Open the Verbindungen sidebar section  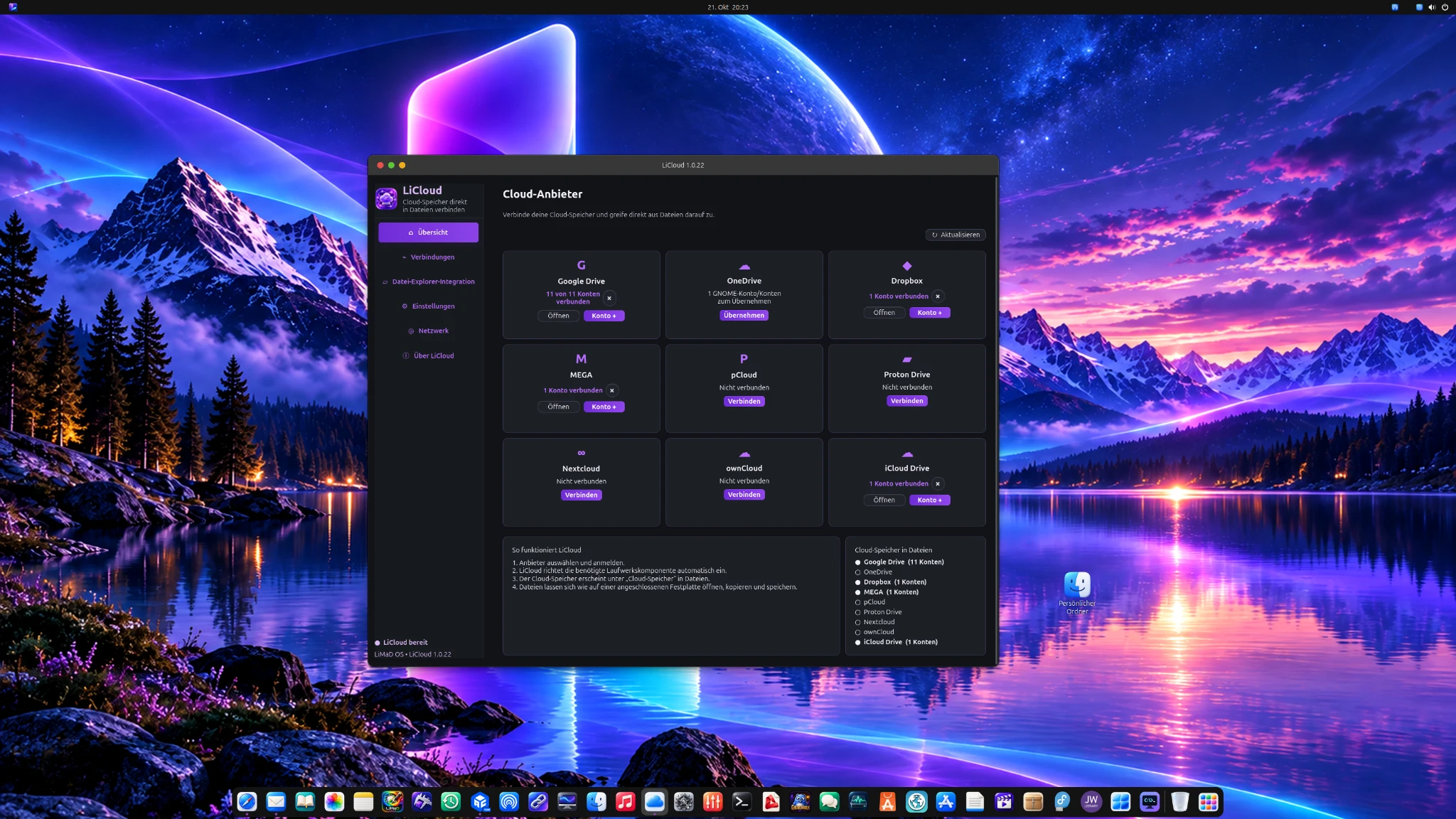pos(428,257)
